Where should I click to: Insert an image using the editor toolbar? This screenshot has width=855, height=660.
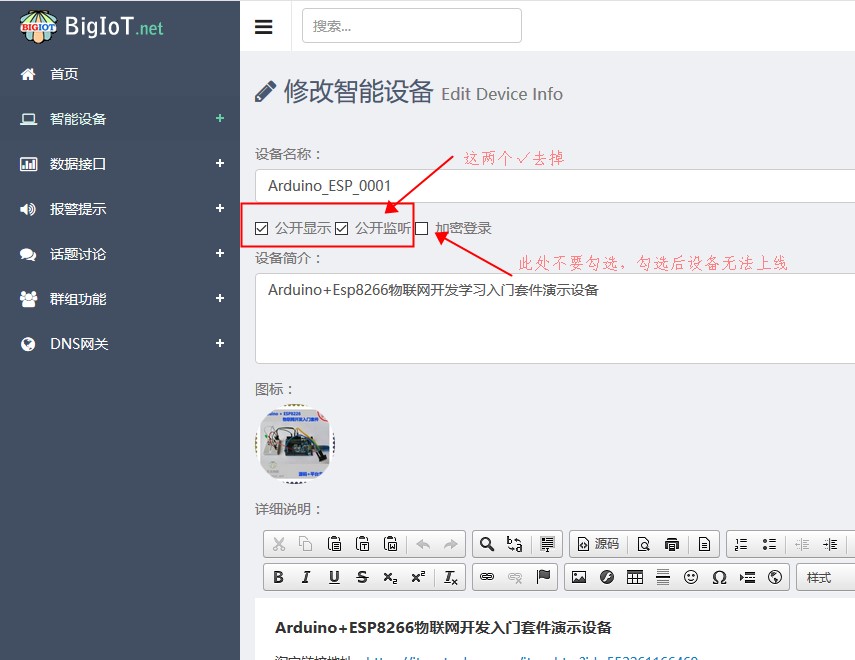578,577
